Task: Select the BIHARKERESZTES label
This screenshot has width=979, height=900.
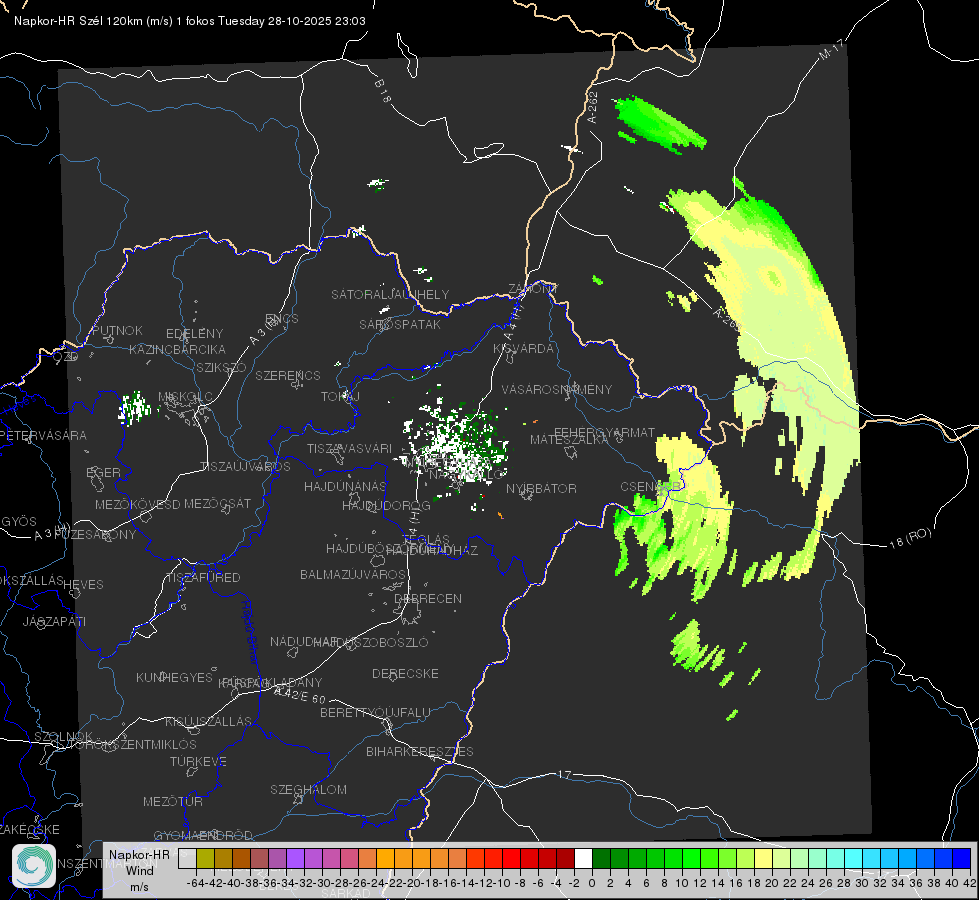Action: (420, 751)
